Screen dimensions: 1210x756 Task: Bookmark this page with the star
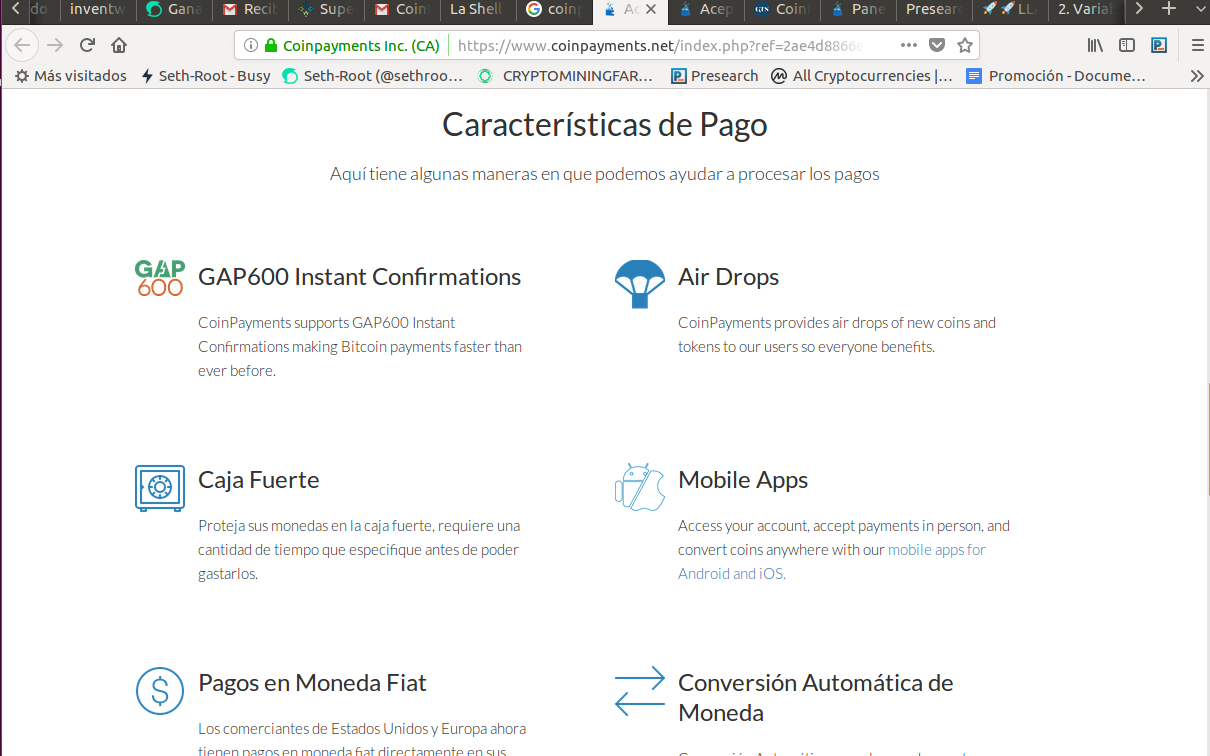point(965,45)
